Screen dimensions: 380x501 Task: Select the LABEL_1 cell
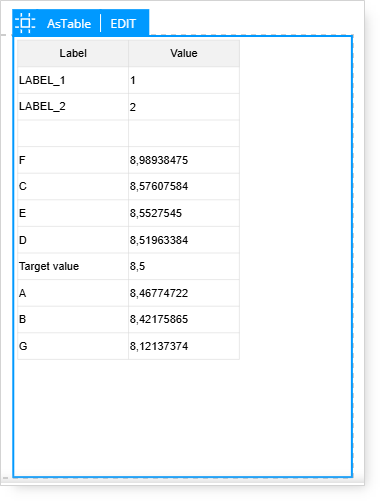click(73, 80)
